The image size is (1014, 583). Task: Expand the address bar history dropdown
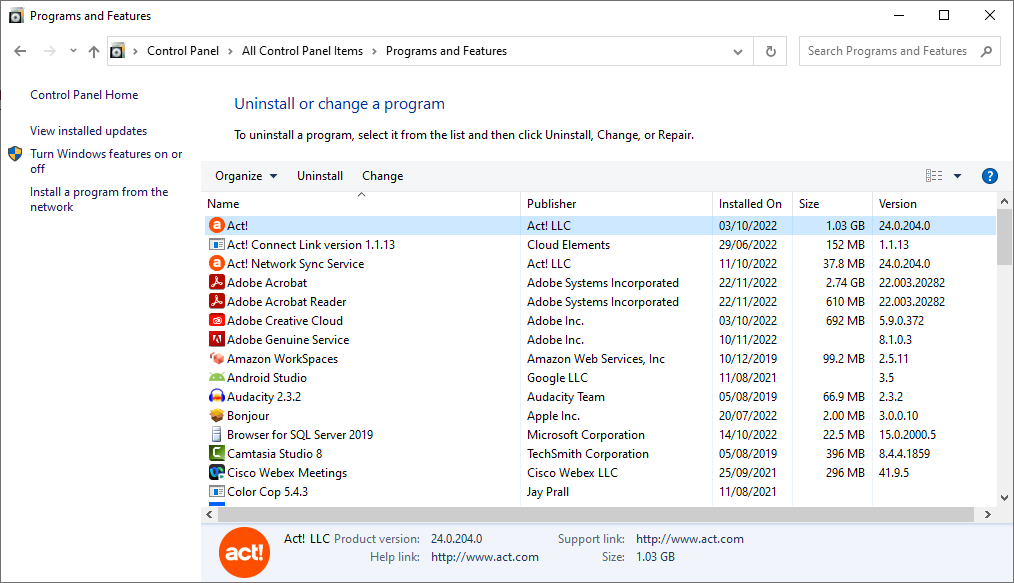(739, 51)
